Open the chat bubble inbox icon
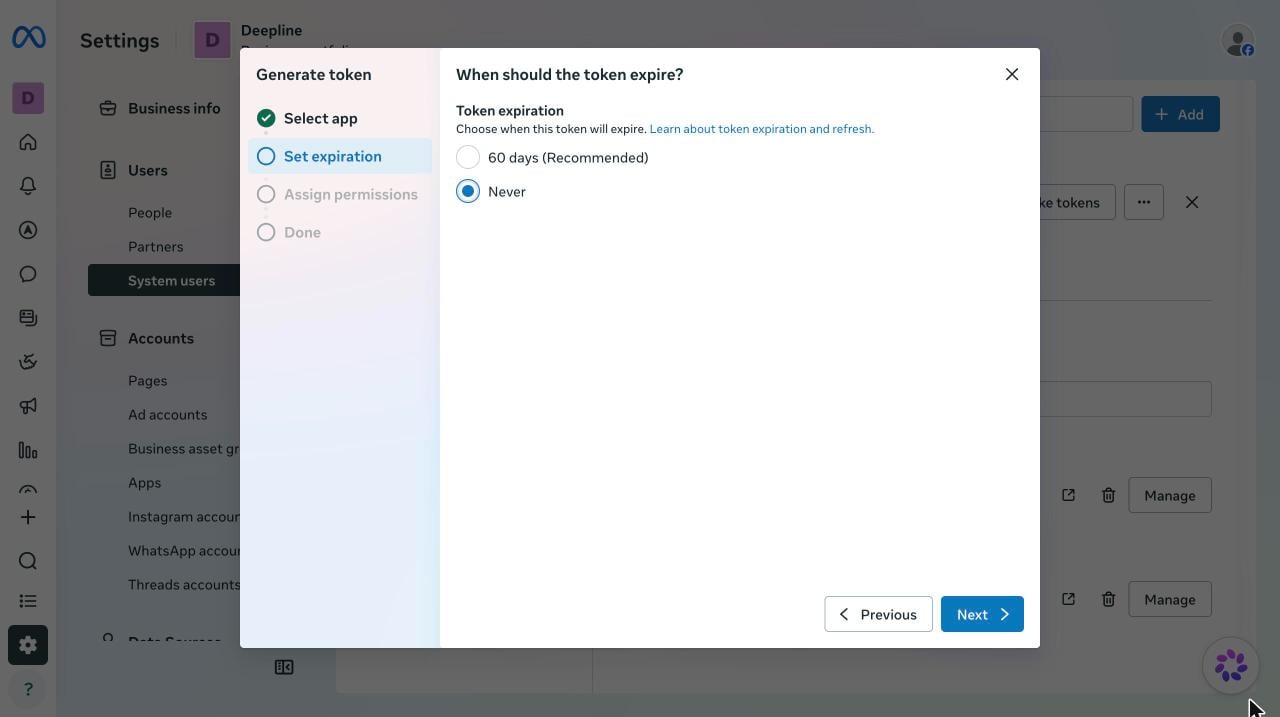Image resolution: width=1280 pixels, height=717 pixels. (x=28, y=274)
